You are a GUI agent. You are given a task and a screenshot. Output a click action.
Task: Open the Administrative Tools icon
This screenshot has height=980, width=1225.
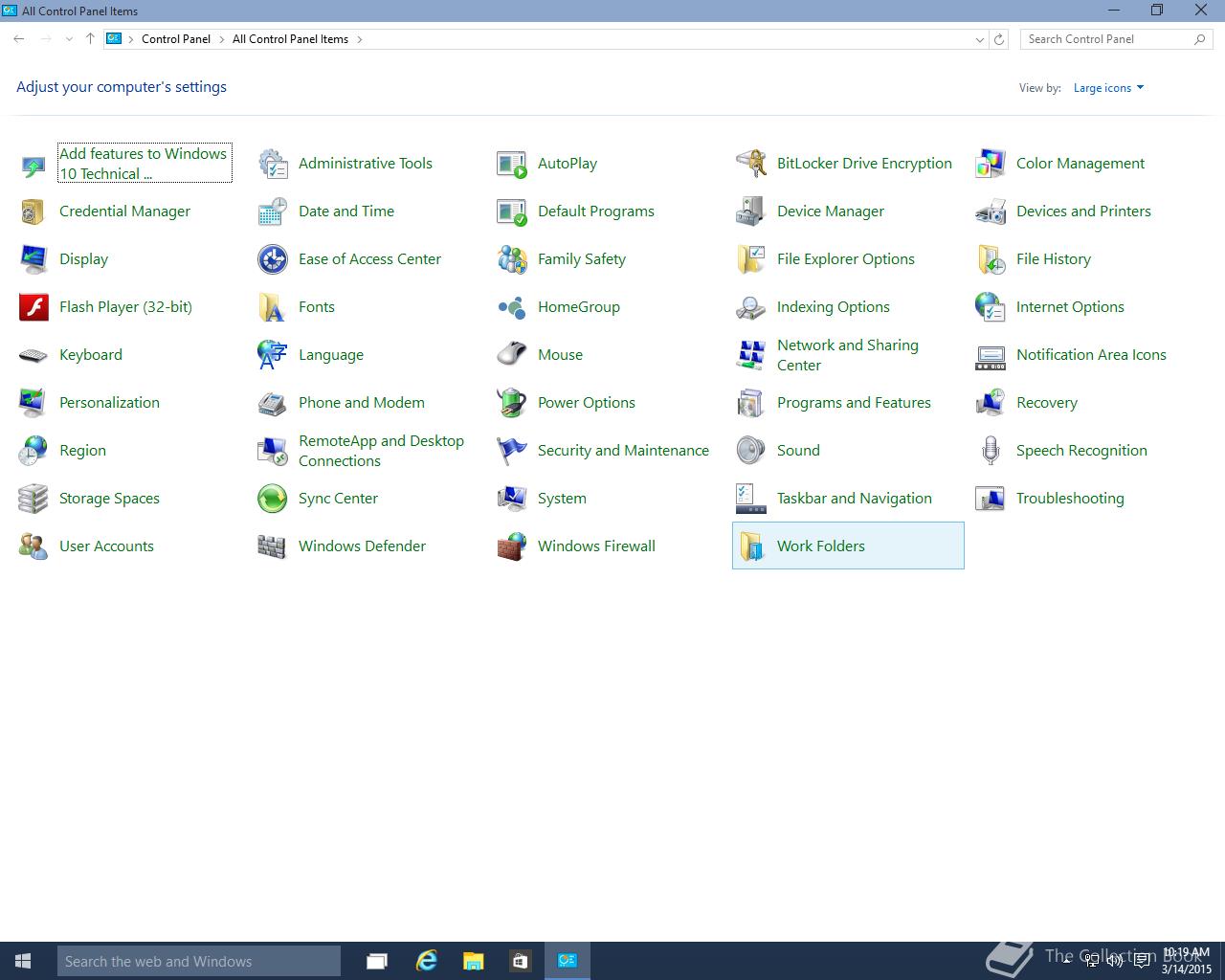click(273, 164)
